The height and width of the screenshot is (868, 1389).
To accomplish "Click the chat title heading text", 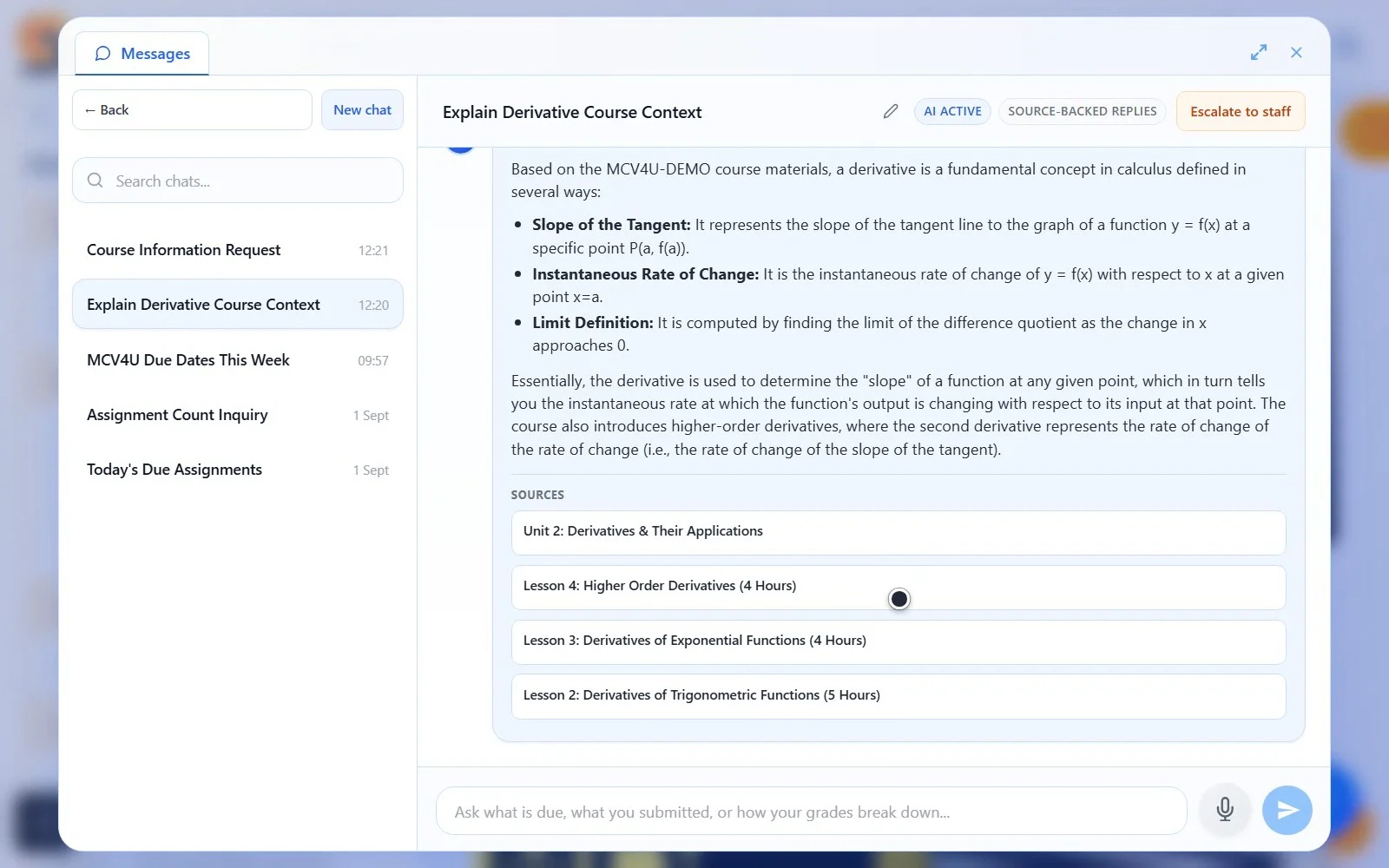I will coord(572,112).
